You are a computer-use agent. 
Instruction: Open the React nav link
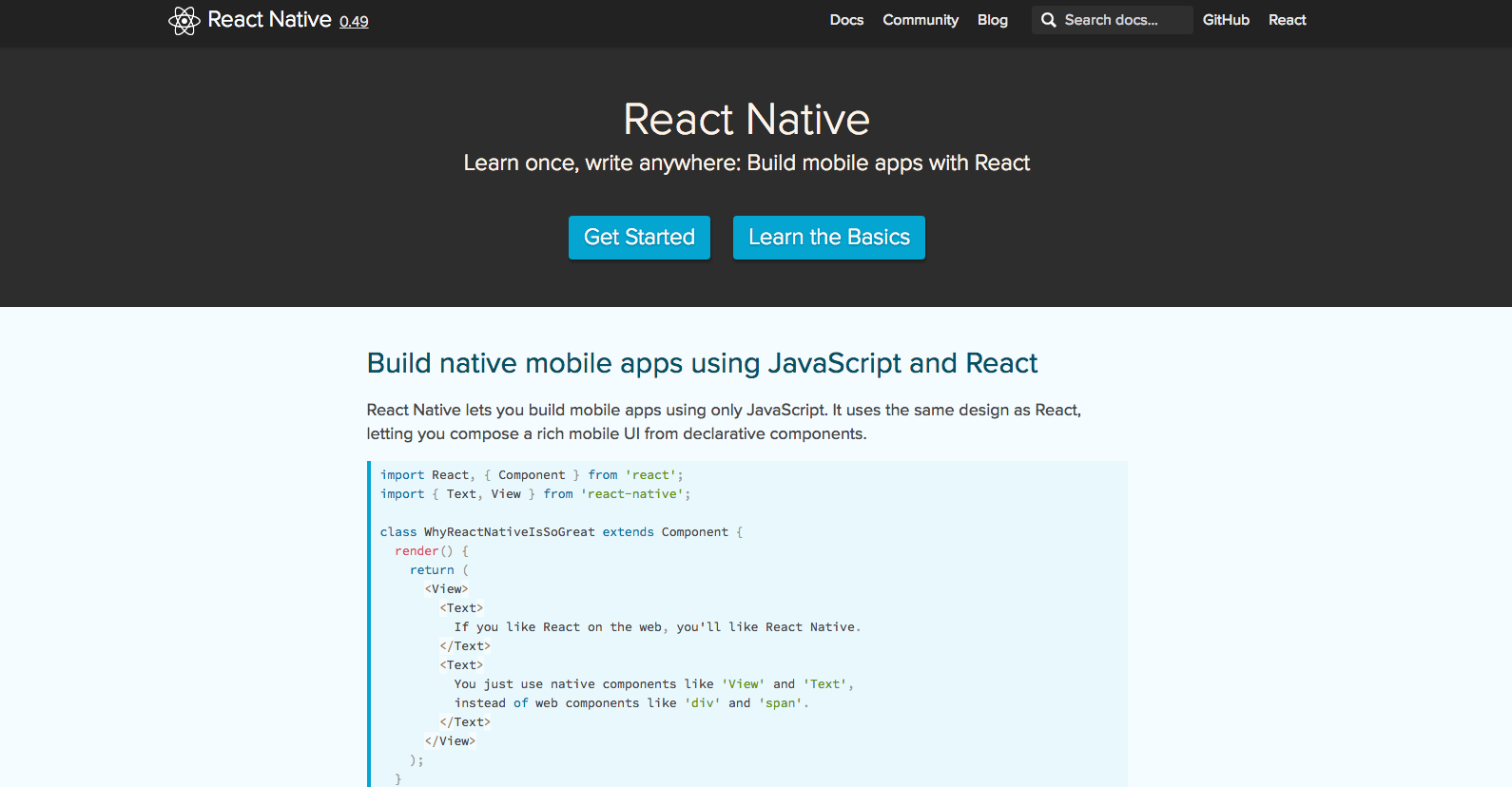1287,20
